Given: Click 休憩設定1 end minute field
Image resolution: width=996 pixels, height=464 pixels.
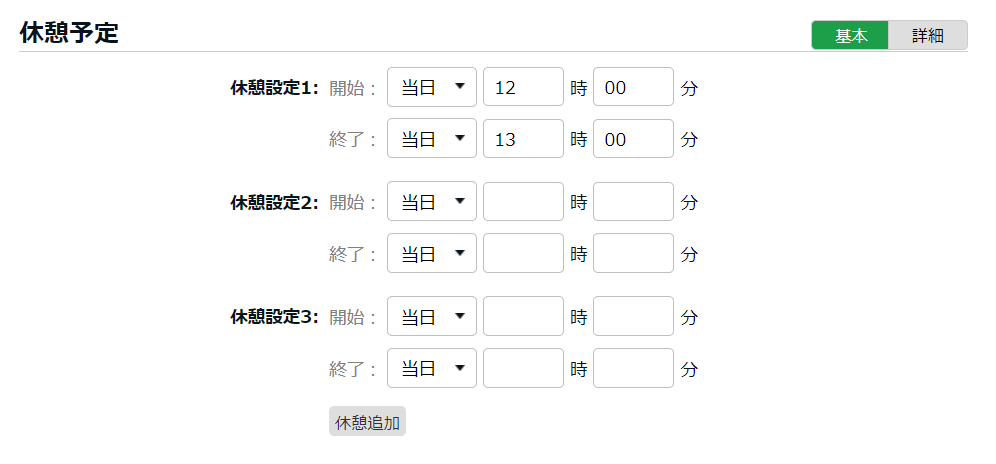Looking at the screenshot, I should point(633,139).
